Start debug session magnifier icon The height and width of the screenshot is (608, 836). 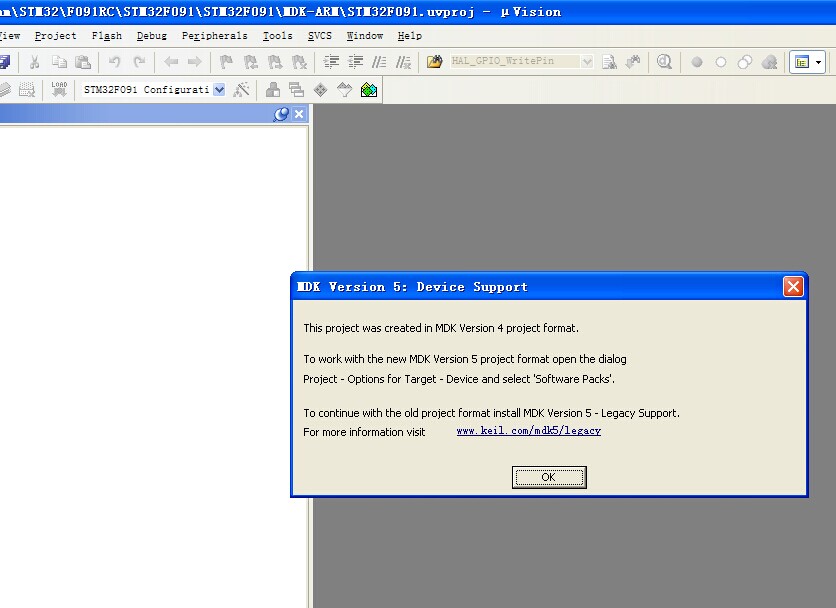click(x=664, y=62)
